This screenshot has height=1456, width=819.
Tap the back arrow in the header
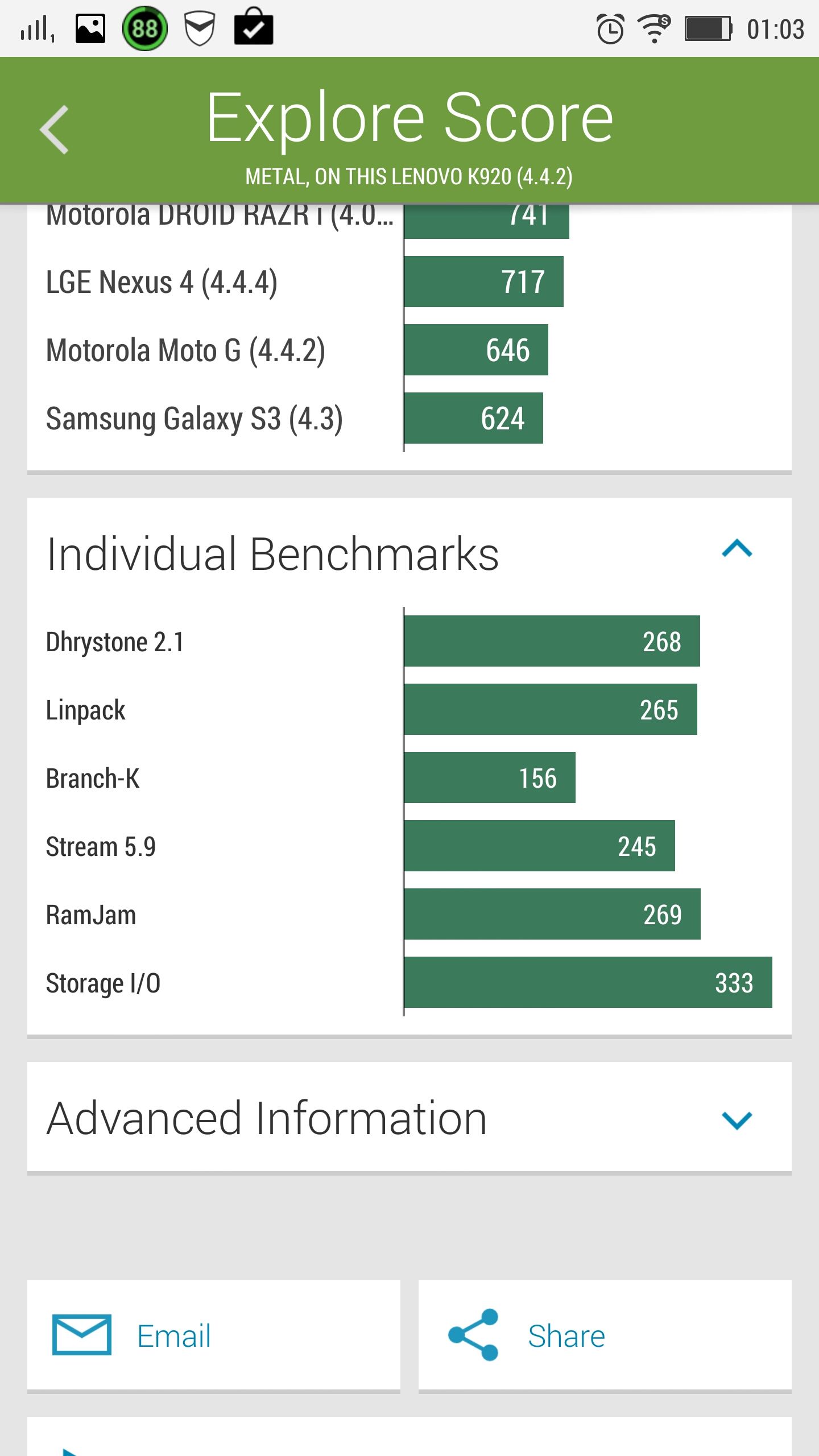[55, 130]
